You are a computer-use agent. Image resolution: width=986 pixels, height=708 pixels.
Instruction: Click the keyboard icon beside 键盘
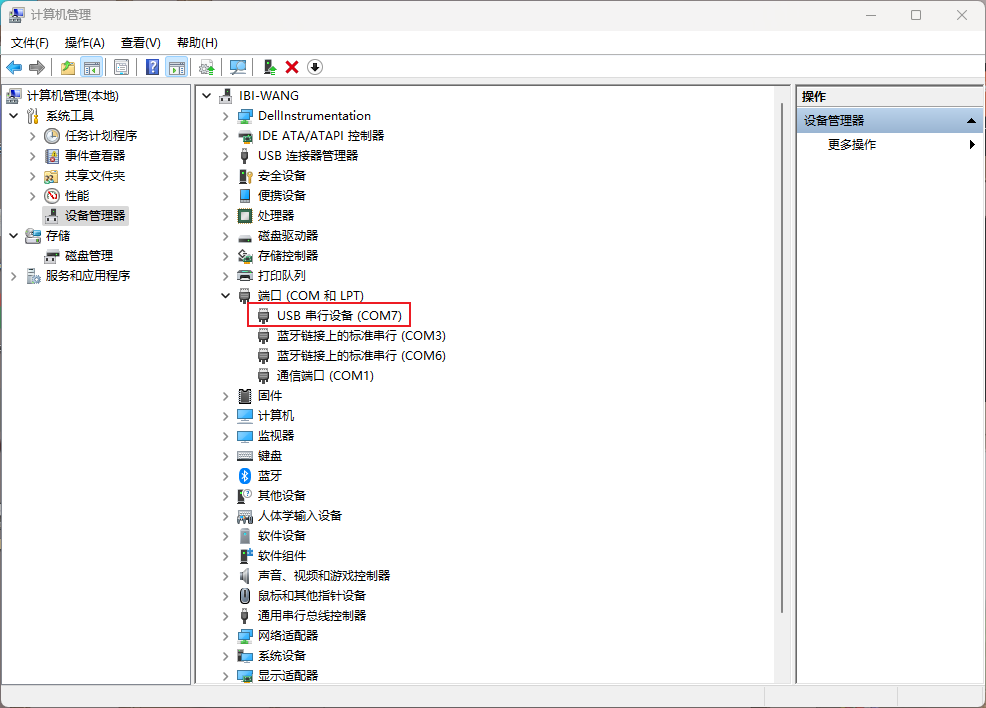(x=245, y=456)
